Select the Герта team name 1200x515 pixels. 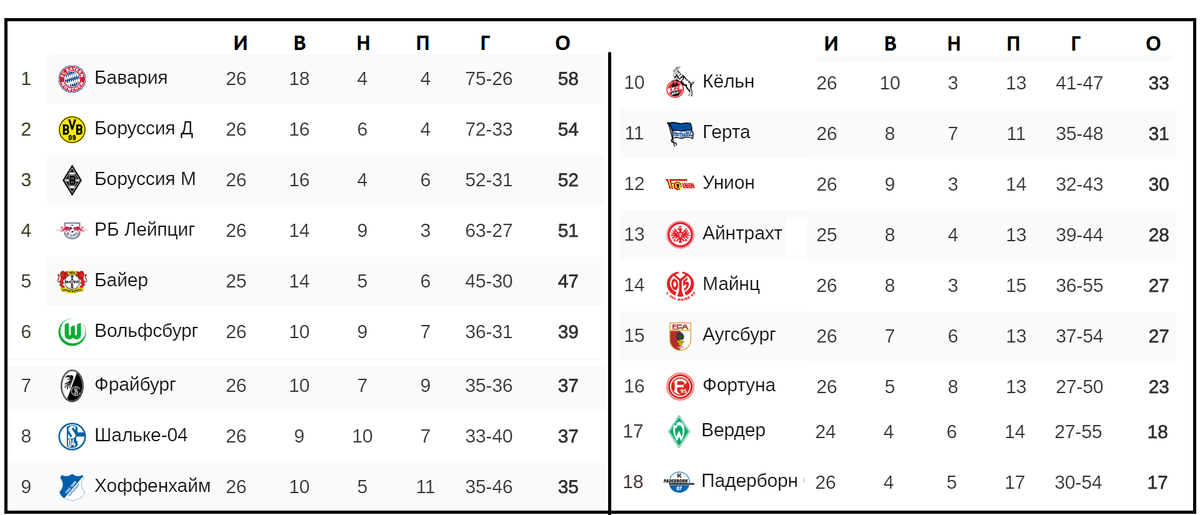(726, 132)
